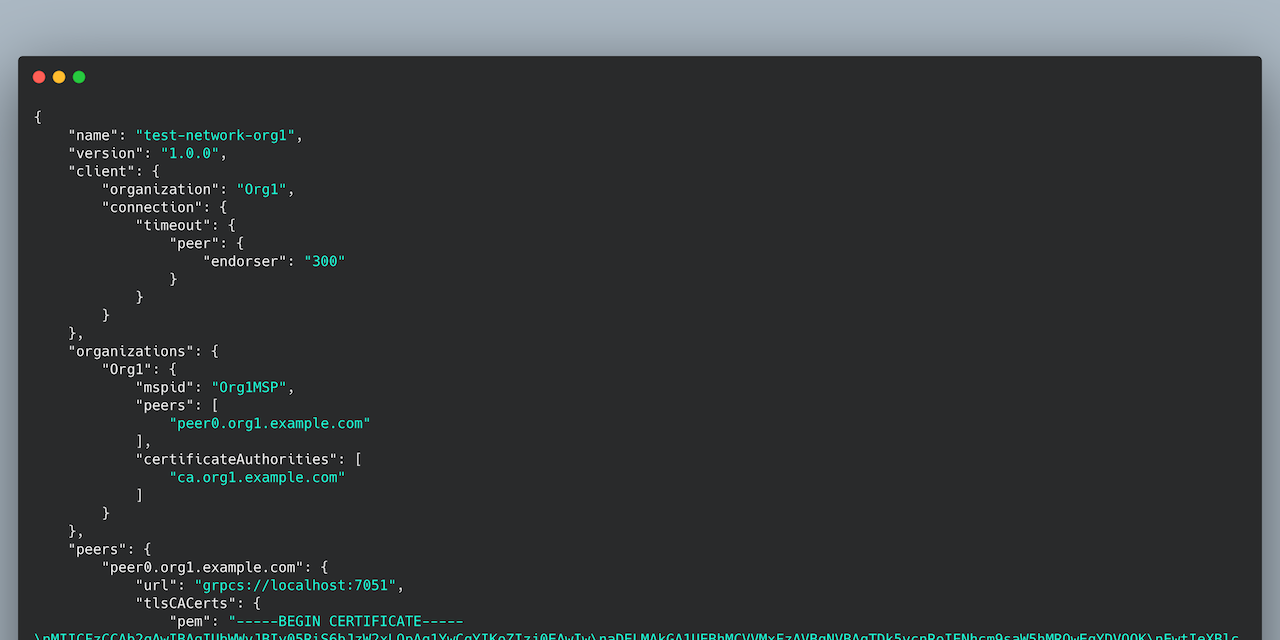Click the "client" key
Screen dimensions: 1280x640
coord(102,171)
